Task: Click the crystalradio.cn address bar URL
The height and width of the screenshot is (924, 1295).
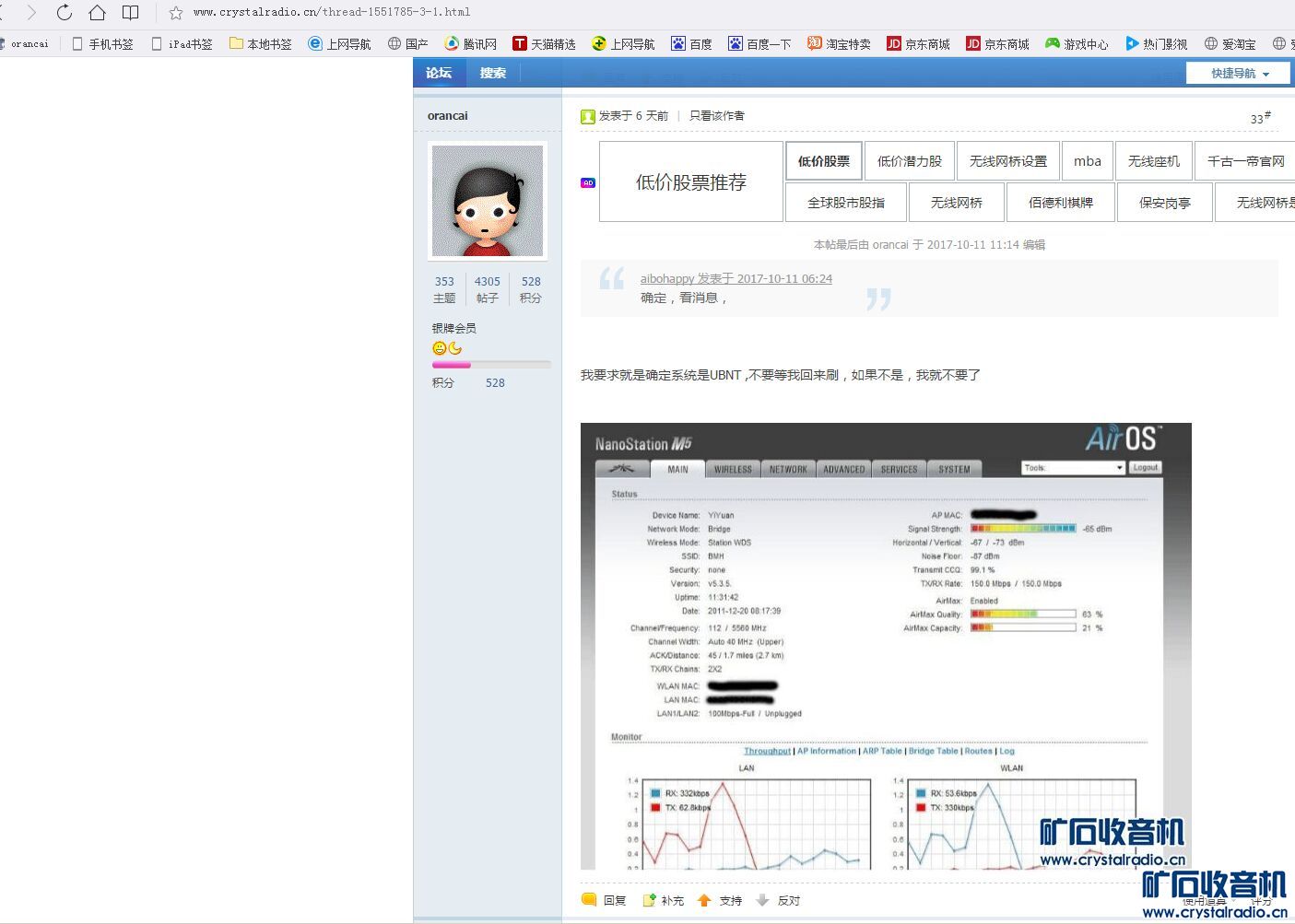Action: click(332, 13)
